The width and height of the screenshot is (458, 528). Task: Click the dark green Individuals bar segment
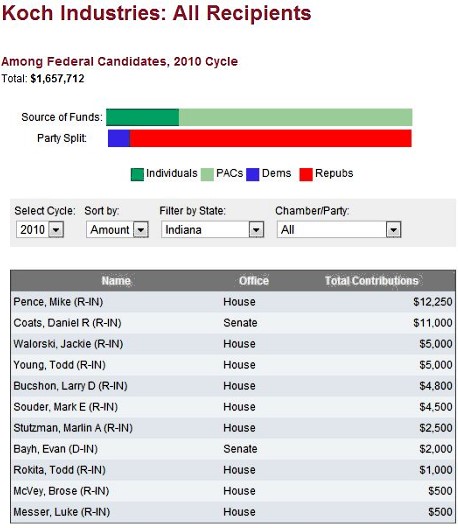coord(142,117)
